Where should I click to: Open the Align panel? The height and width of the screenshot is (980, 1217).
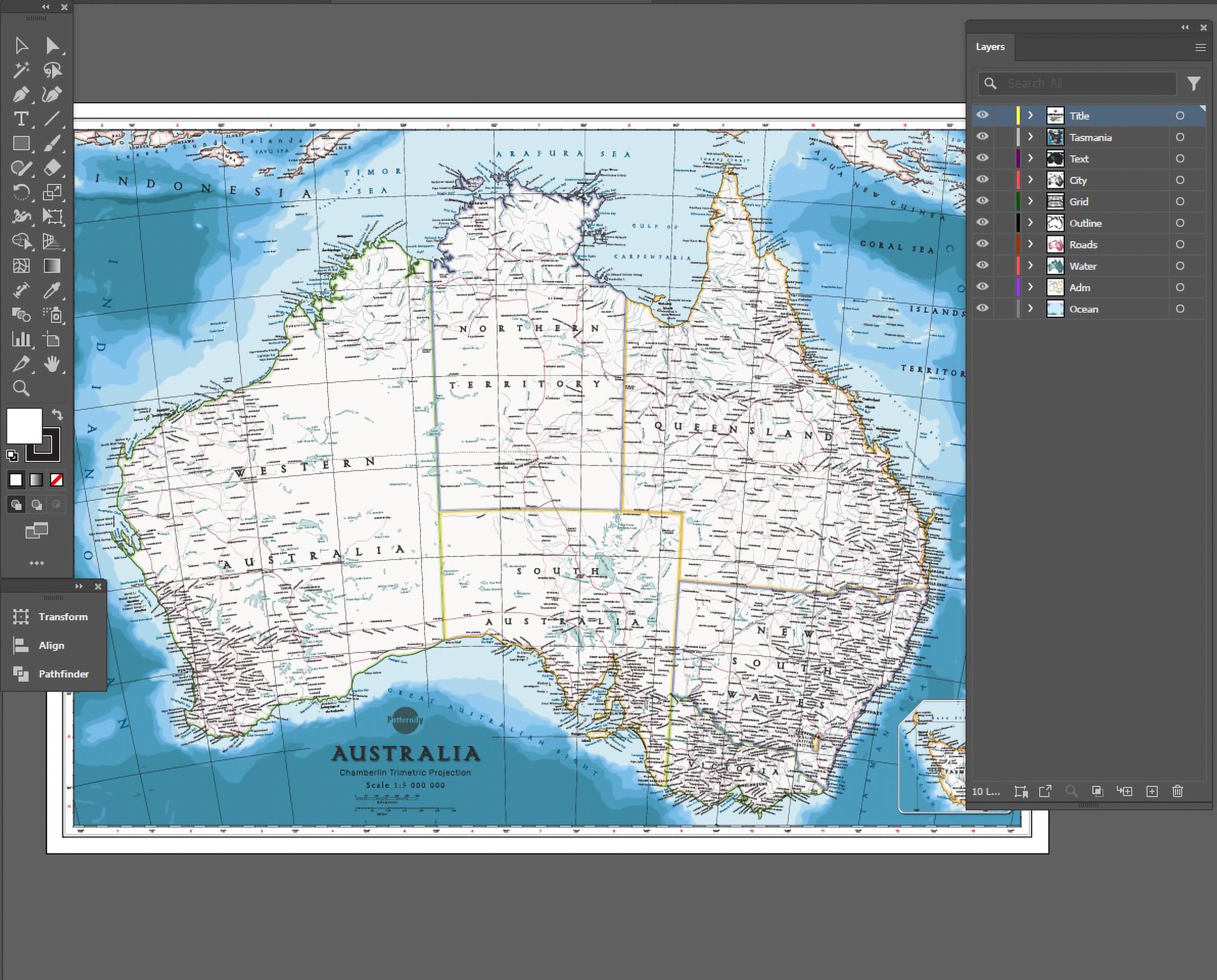pos(40,645)
